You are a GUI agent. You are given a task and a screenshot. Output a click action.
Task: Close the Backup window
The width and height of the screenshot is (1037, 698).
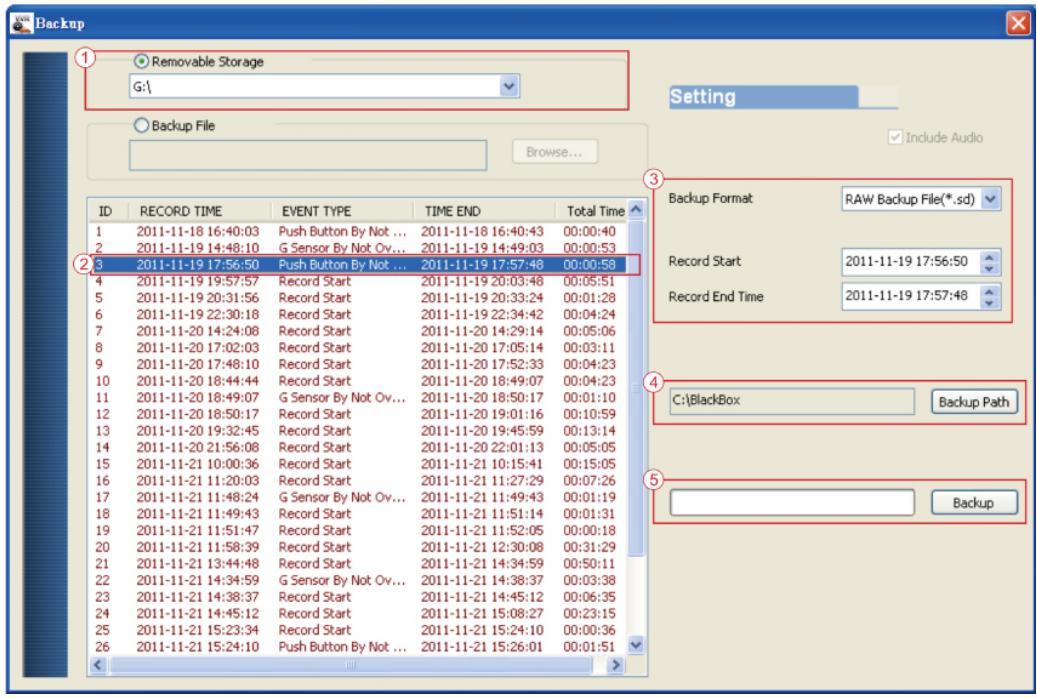click(1018, 23)
